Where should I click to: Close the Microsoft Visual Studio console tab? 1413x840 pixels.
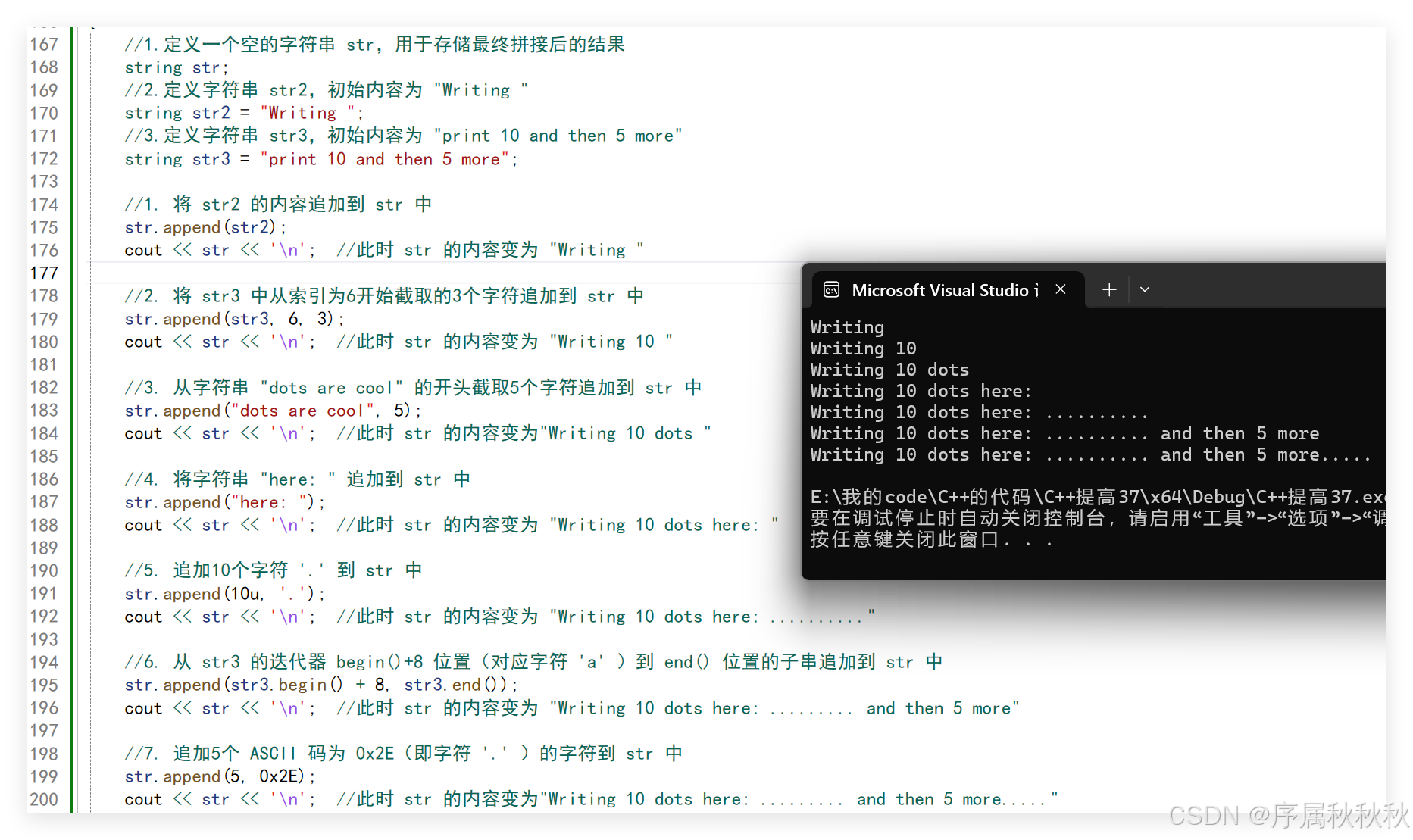pyautogui.click(x=1061, y=289)
